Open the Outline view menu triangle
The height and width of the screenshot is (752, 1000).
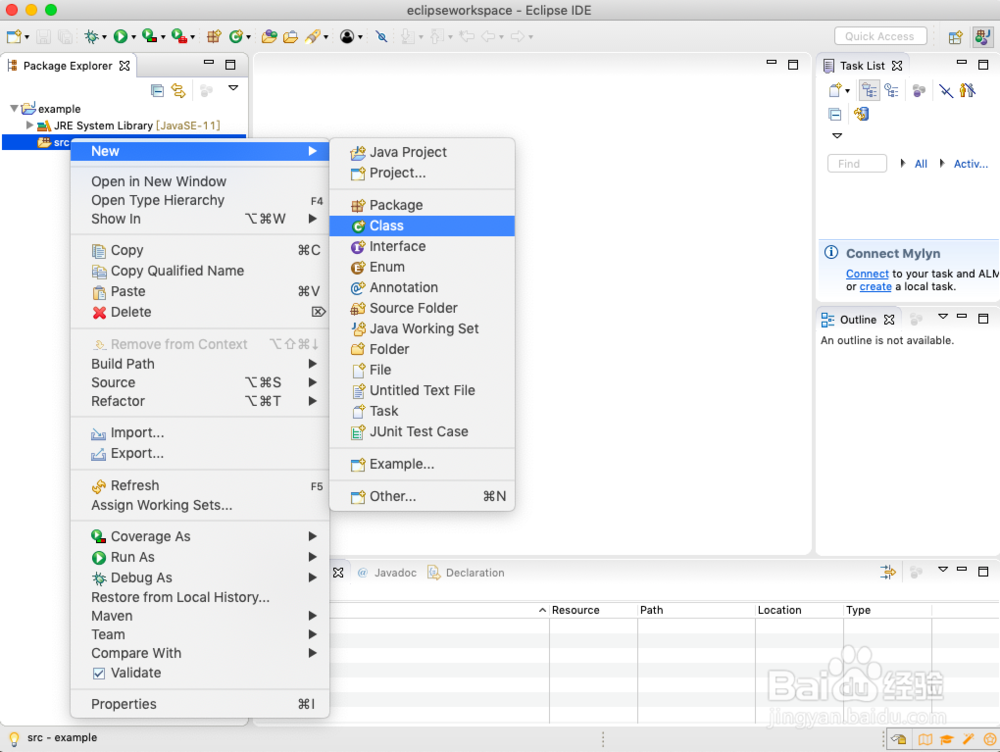(943, 316)
